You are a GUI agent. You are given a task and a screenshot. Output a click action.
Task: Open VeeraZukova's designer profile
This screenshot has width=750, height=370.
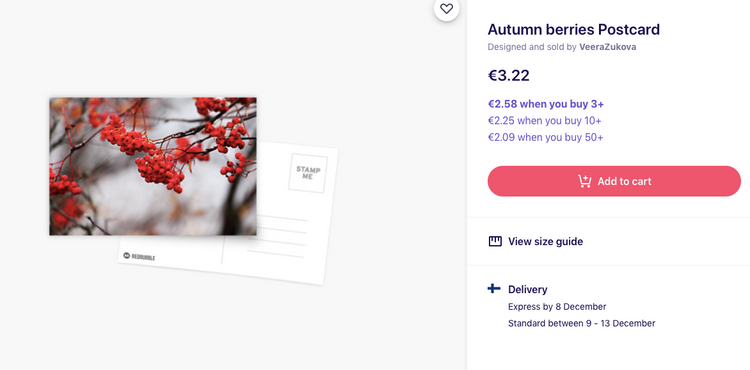tap(607, 47)
